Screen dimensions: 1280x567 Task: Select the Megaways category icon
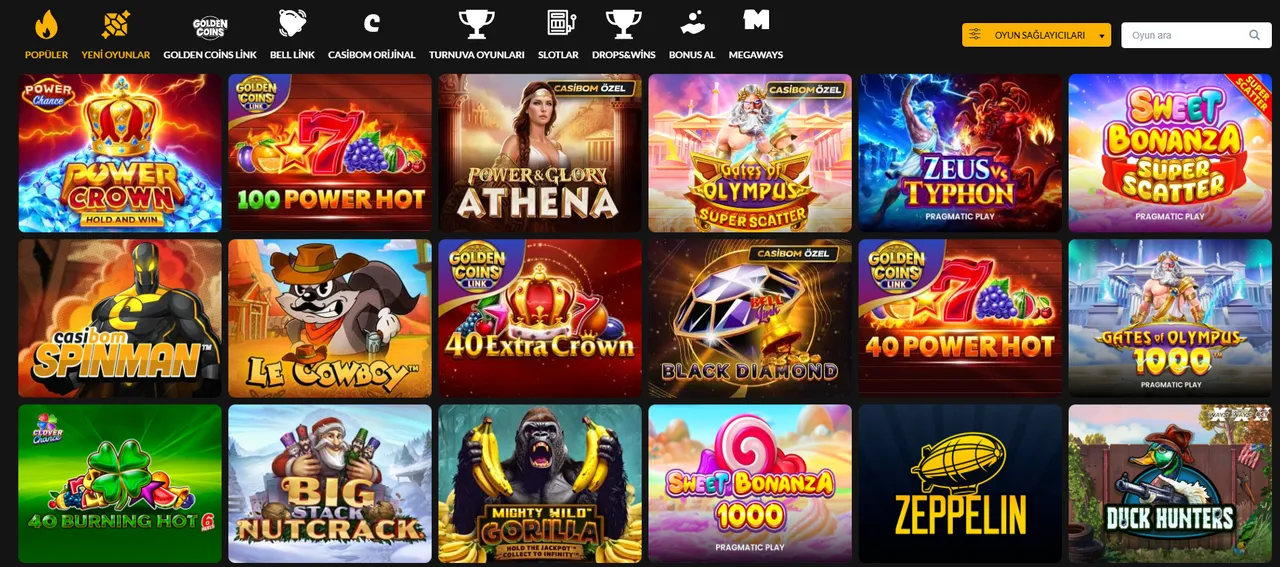coord(756,20)
